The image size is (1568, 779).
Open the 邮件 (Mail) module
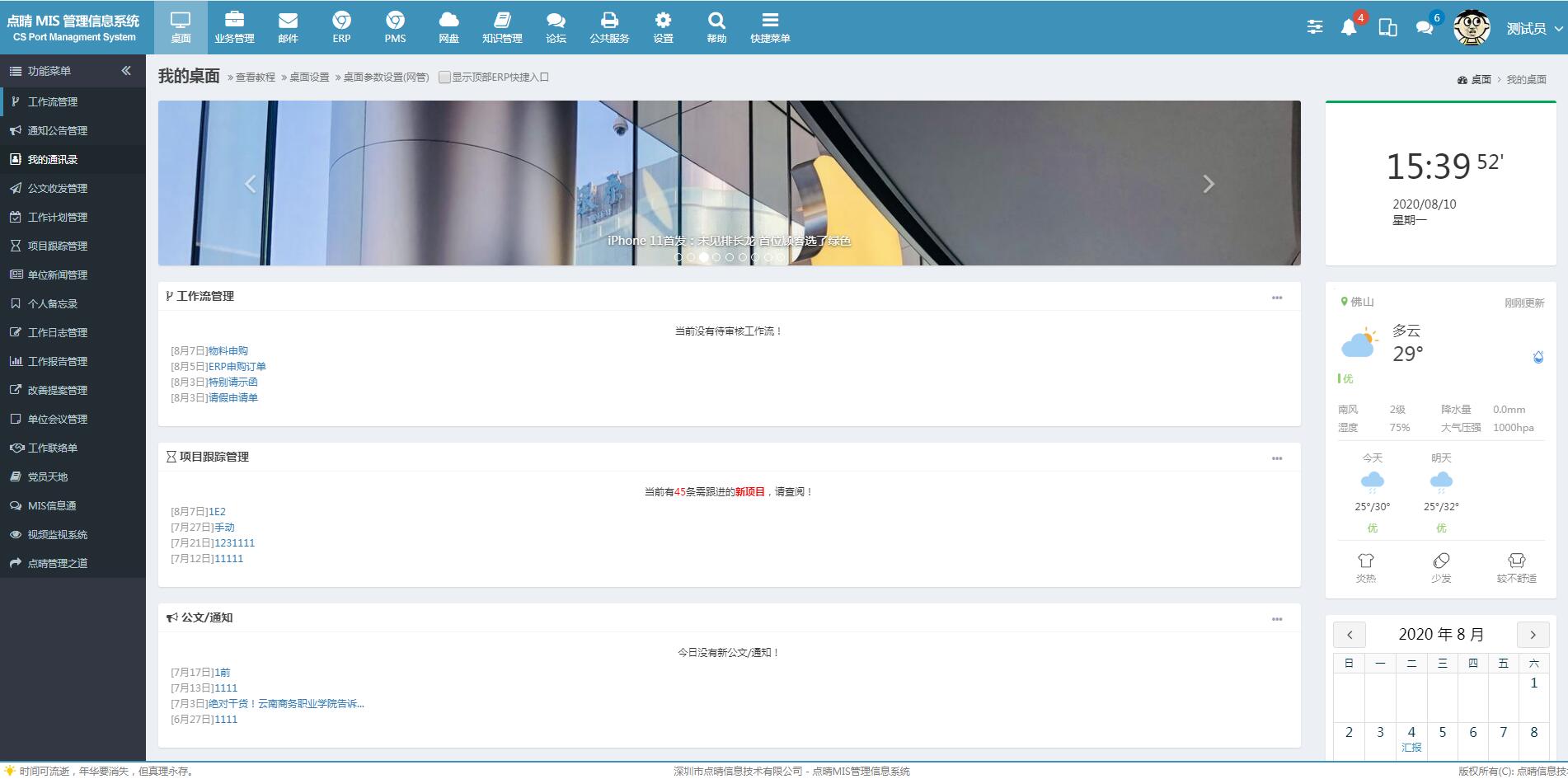[288, 25]
